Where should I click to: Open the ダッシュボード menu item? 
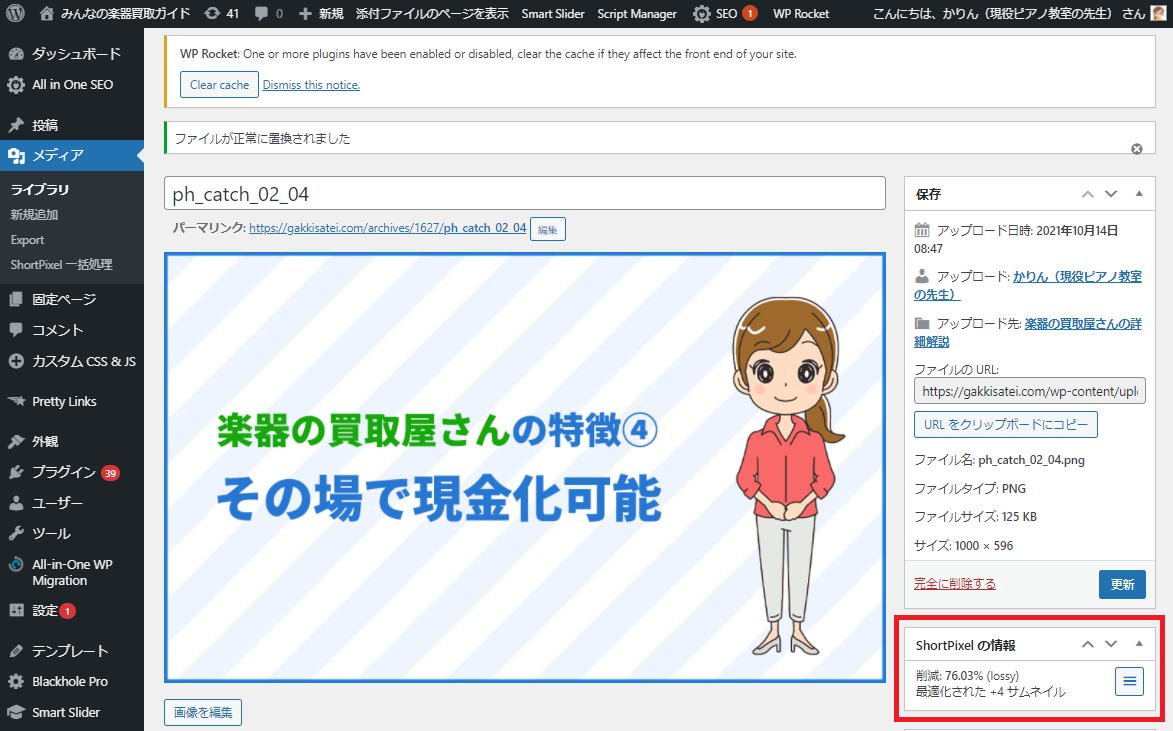[x=76, y=54]
